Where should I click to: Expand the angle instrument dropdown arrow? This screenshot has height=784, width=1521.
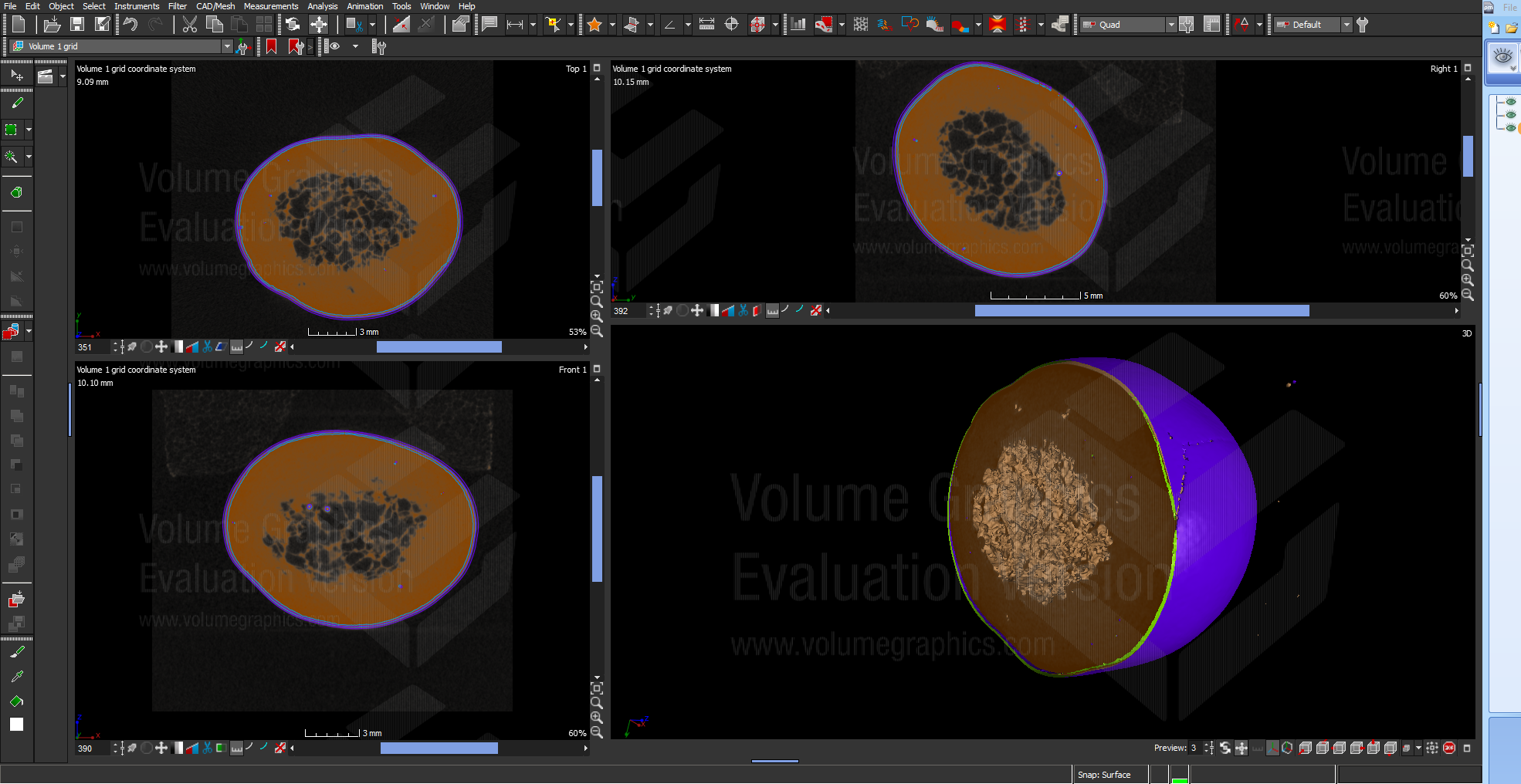point(688,25)
